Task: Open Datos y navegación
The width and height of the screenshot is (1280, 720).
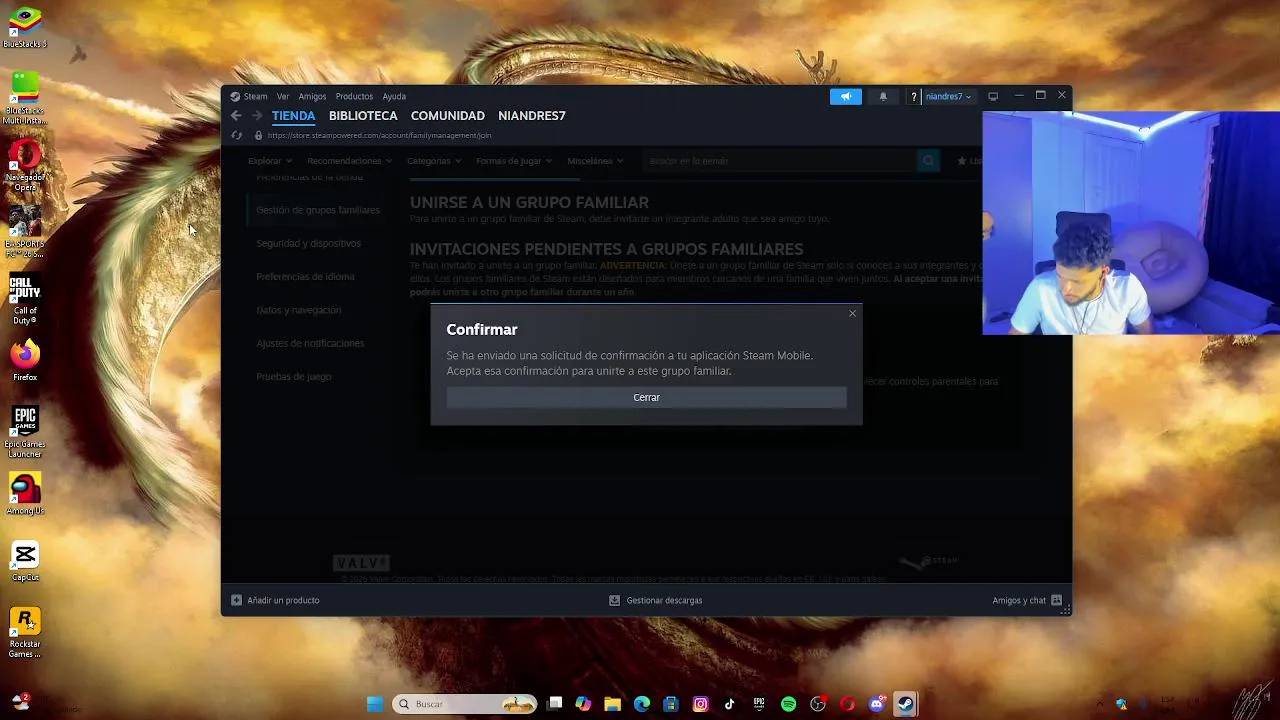Action: [298, 310]
